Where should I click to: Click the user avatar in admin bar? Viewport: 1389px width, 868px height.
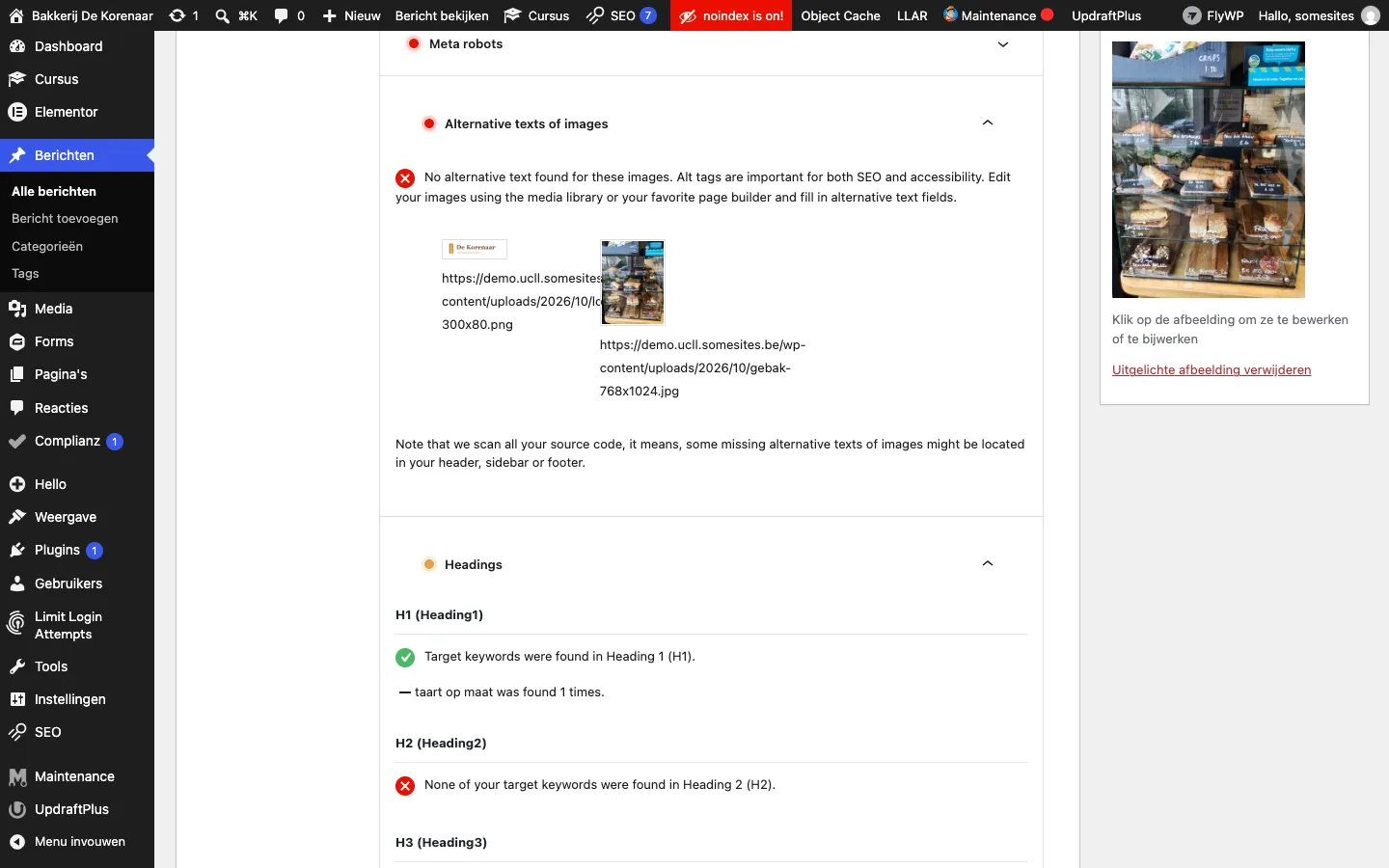[x=1370, y=15]
